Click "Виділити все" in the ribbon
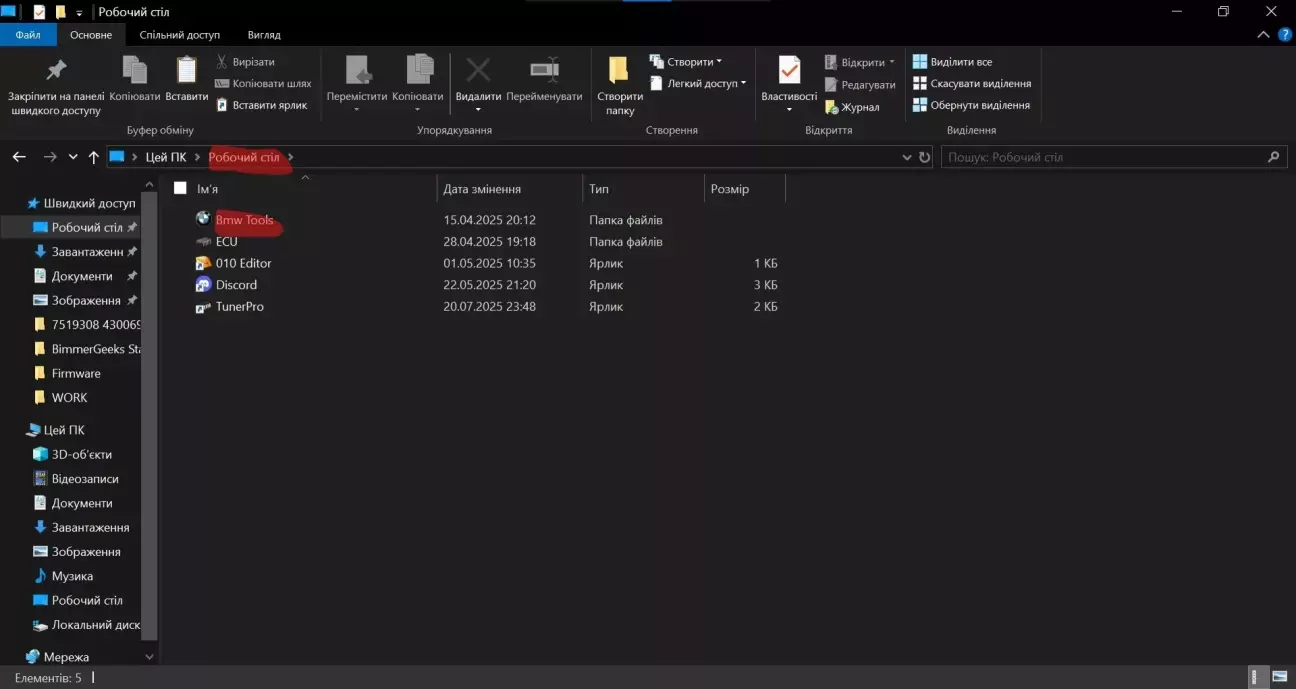 pos(952,62)
